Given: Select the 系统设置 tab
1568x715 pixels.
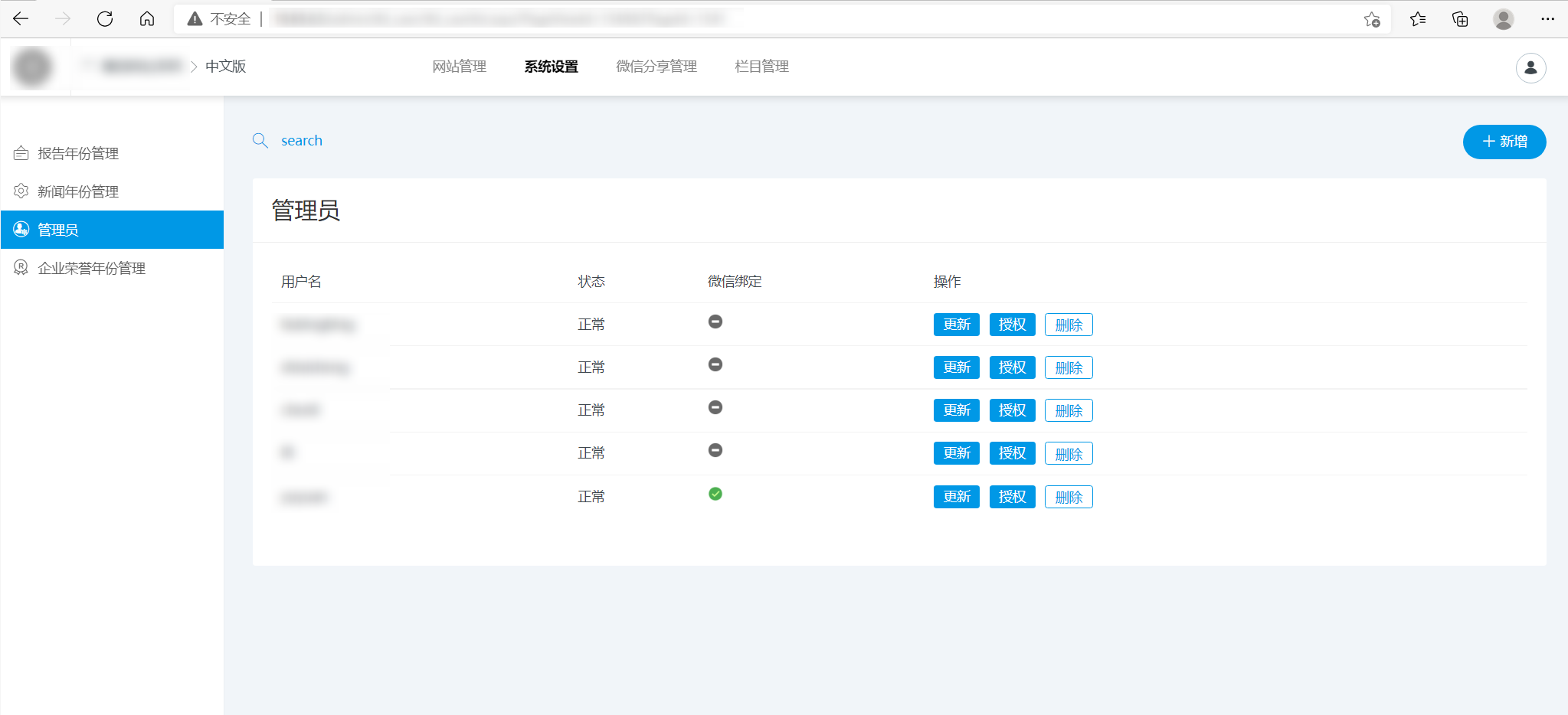Looking at the screenshot, I should [x=551, y=67].
